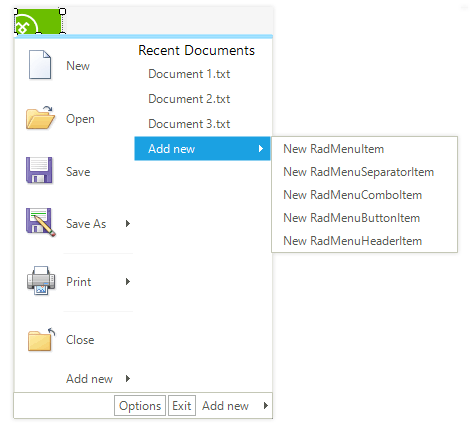470x435 pixels.
Task: Click the blank page New icon
Action: (x=40, y=65)
